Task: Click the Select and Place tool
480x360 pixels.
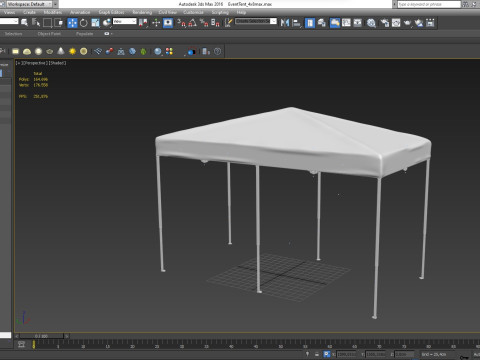Action: [x=107, y=23]
